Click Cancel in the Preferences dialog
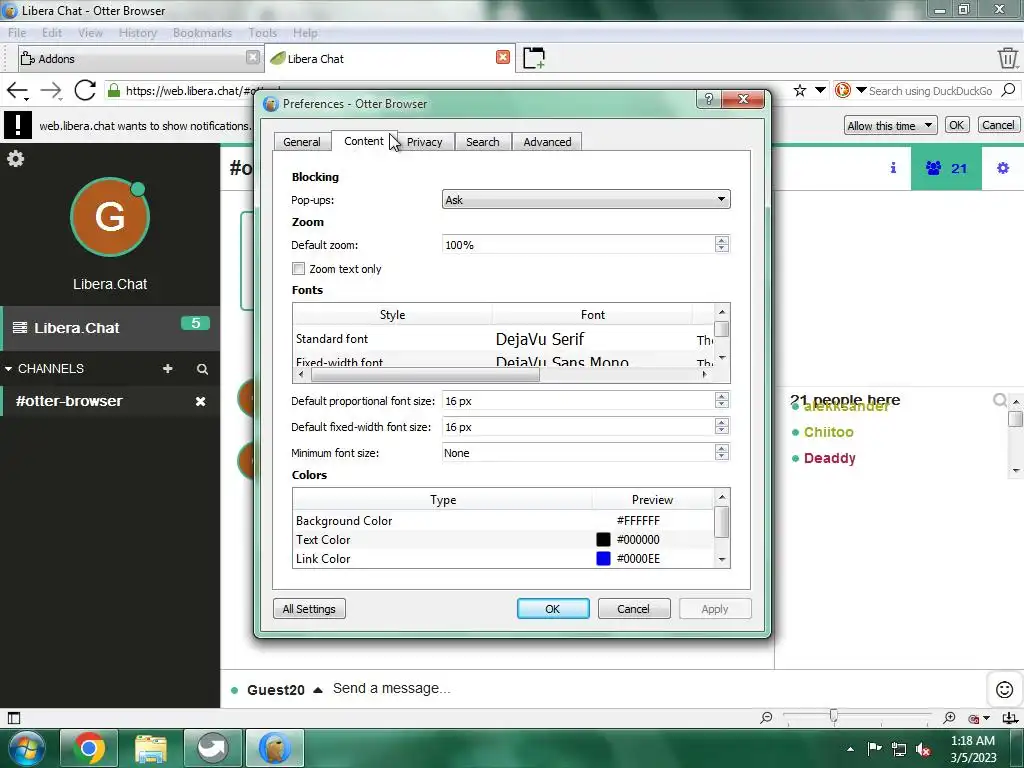The width and height of the screenshot is (1024, 768). pos(633,609)
